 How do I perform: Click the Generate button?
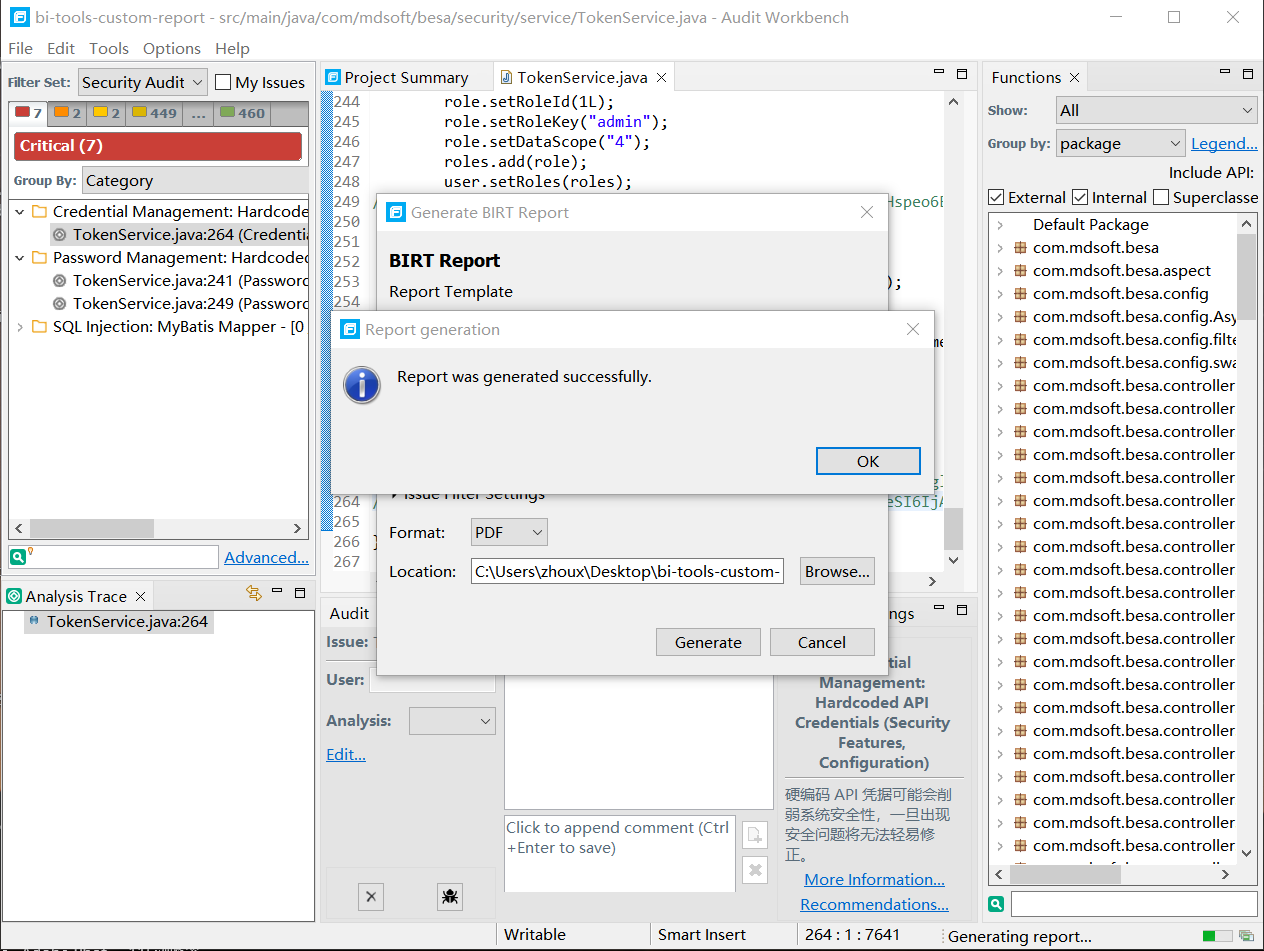tap(708, 642)
